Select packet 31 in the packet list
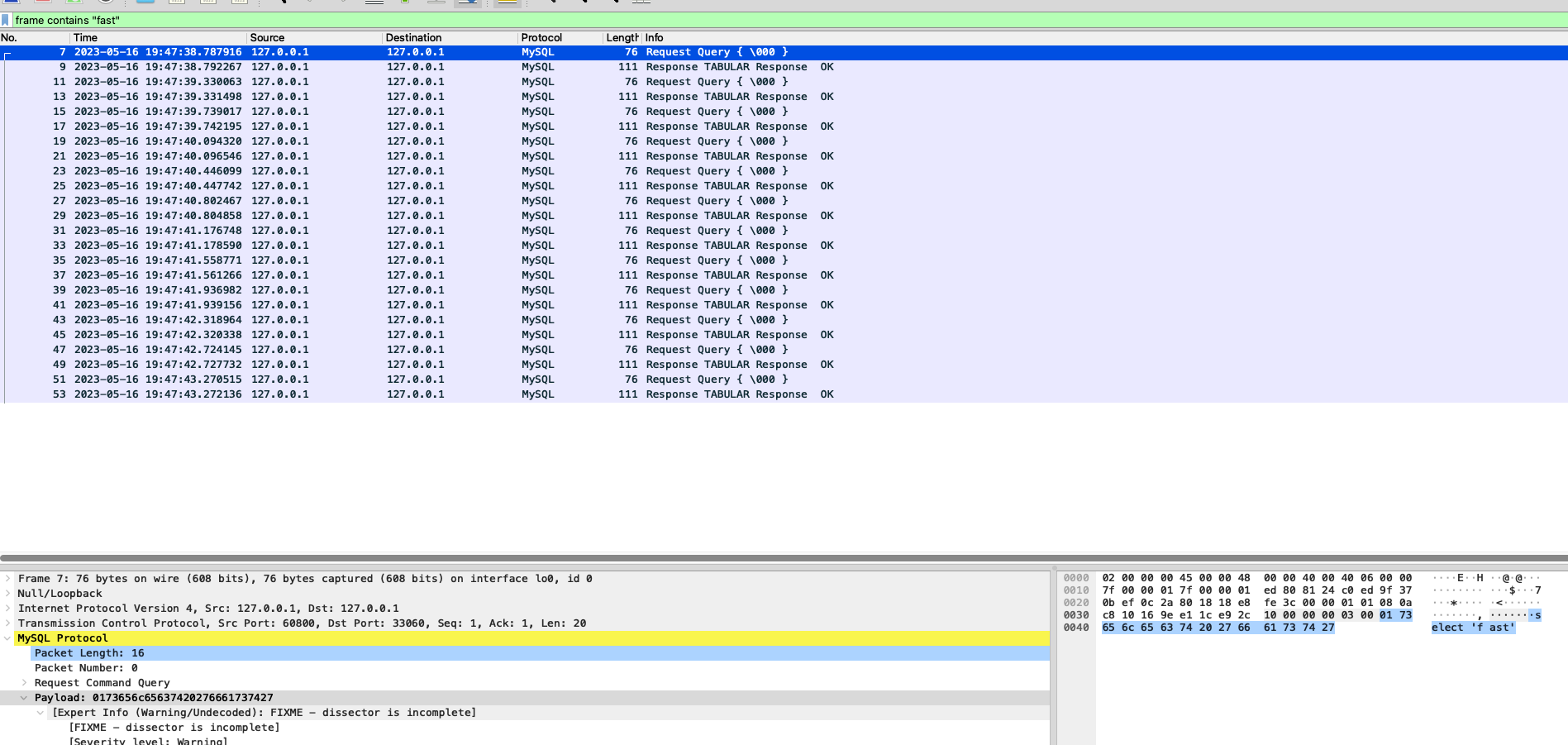Screen dimensions: 1568x745 pyautogui.click(x=784, y=231)
